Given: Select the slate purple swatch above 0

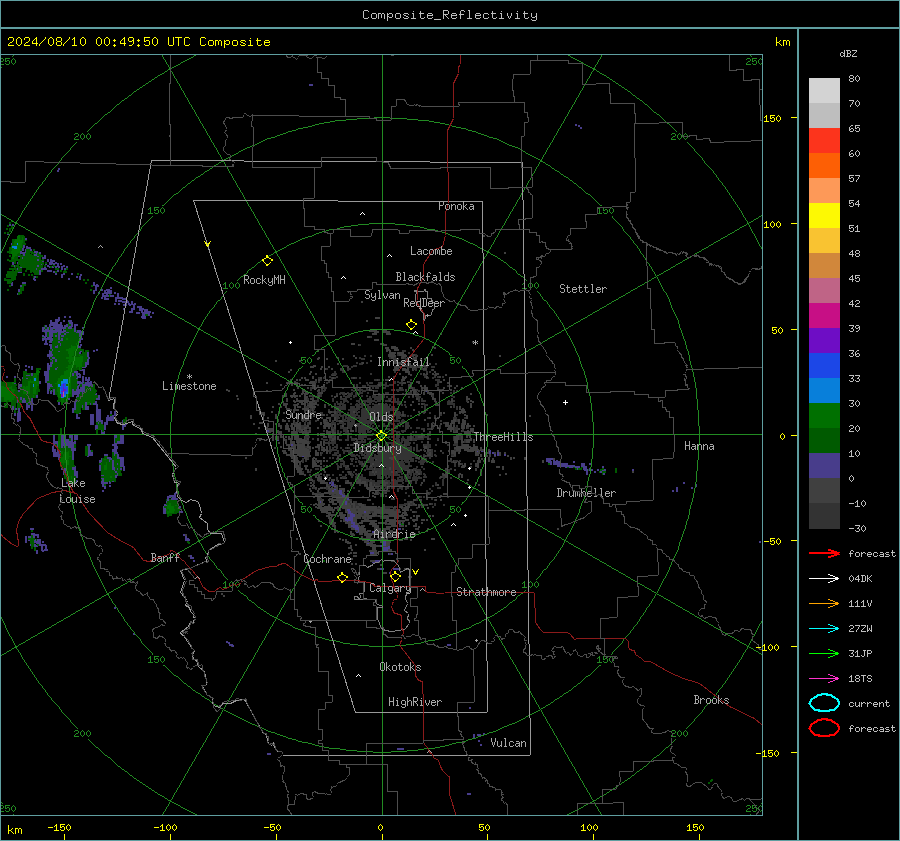Looking at the screenshot, I should (824, 466).
